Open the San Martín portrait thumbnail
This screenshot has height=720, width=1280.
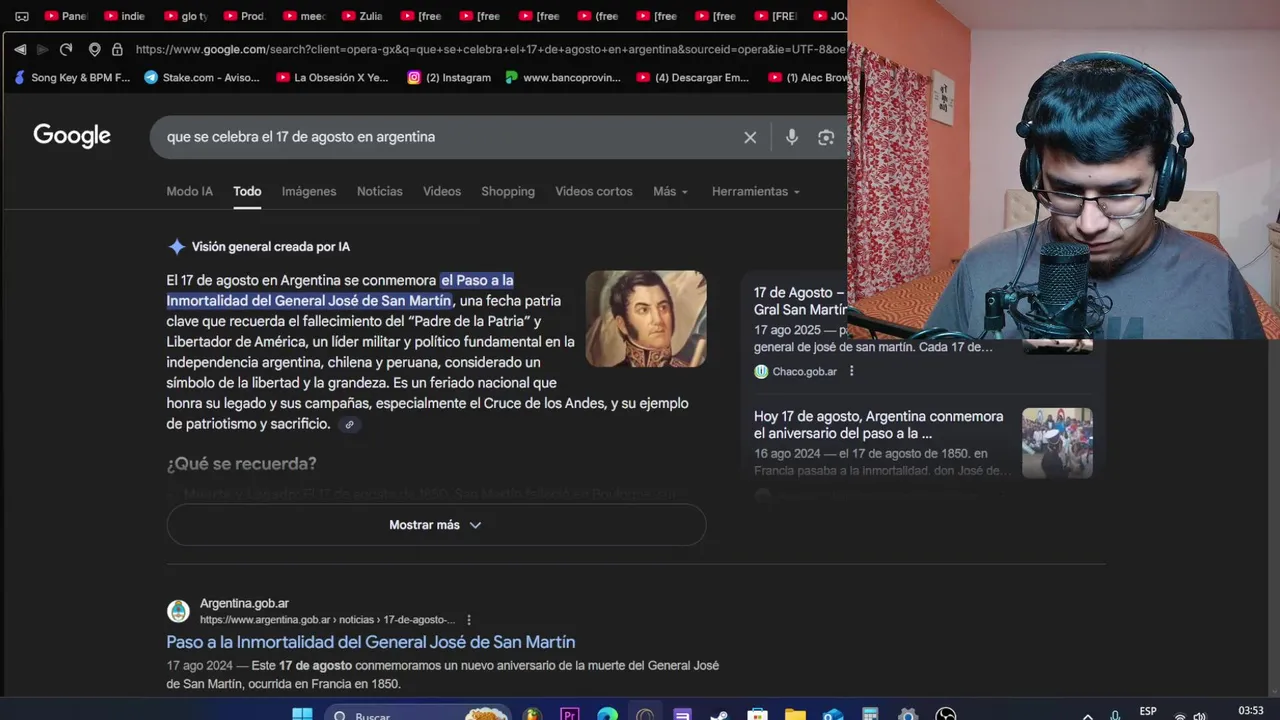pos(646,319)
